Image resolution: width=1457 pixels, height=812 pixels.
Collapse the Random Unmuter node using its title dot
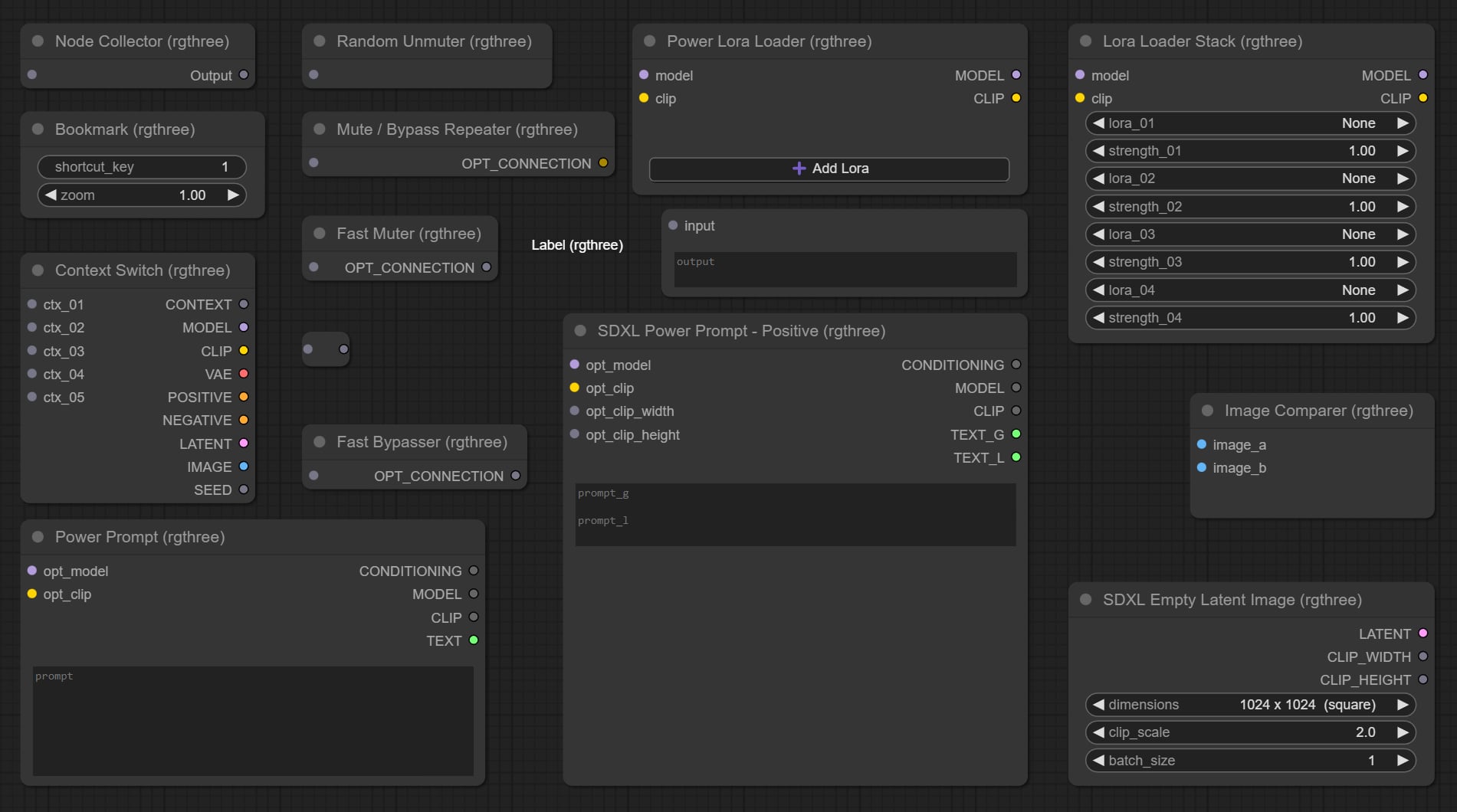pyautogui.click(x=320, y=41)
